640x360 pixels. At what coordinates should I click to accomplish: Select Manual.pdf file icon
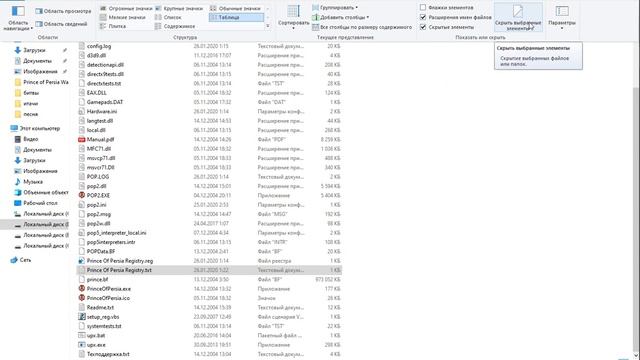pyautogui.click(x=82, y=140)
